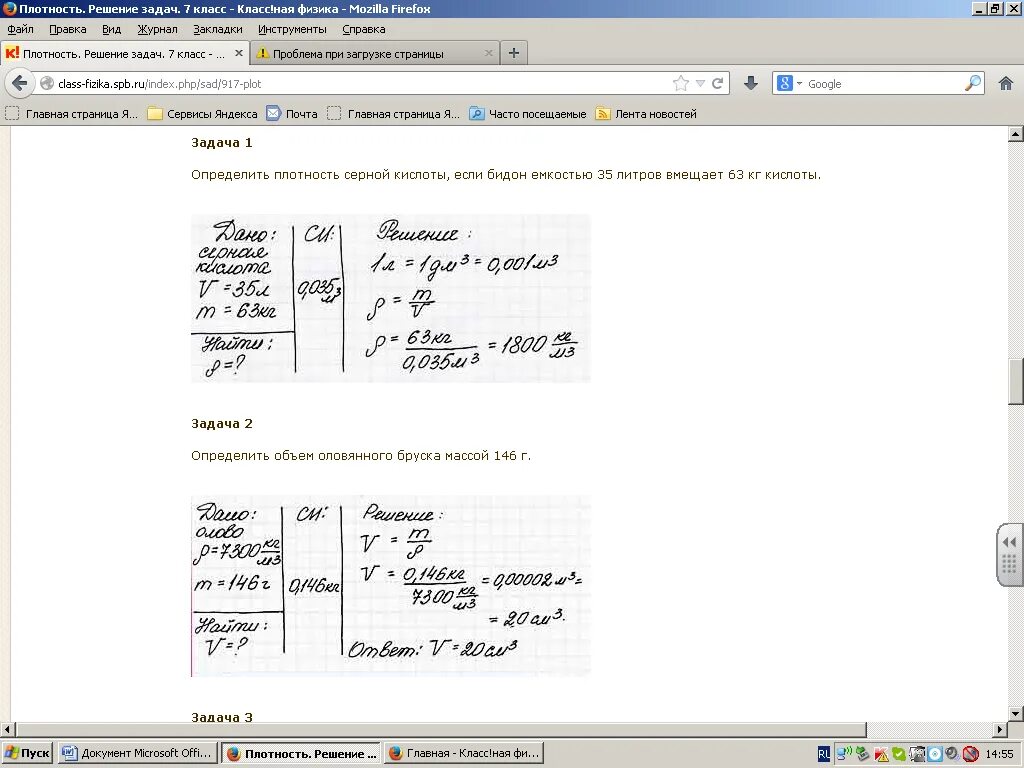Open the Downloads arrow button

click(x=751, y=84)
